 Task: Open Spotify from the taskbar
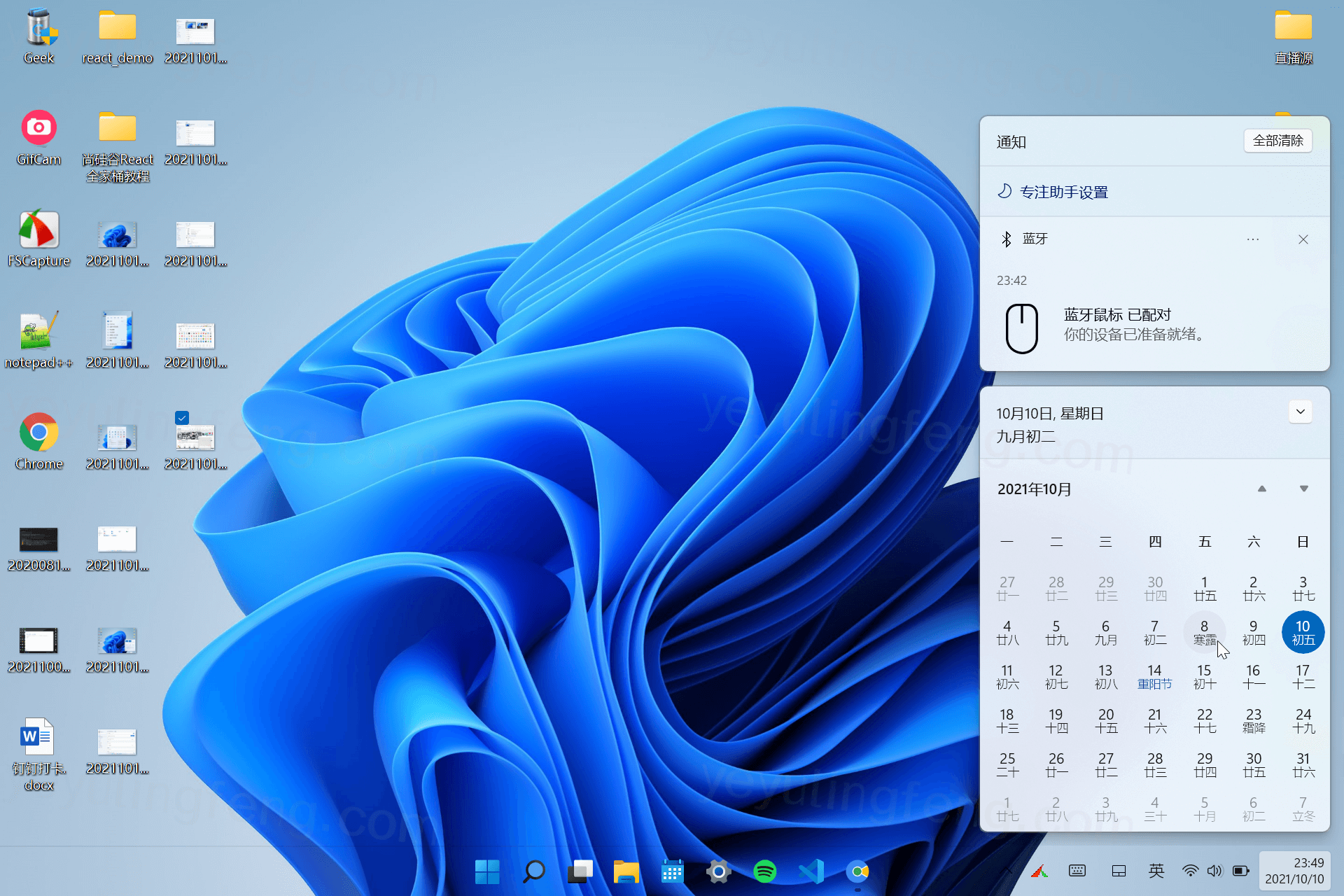tap(764, 871)
